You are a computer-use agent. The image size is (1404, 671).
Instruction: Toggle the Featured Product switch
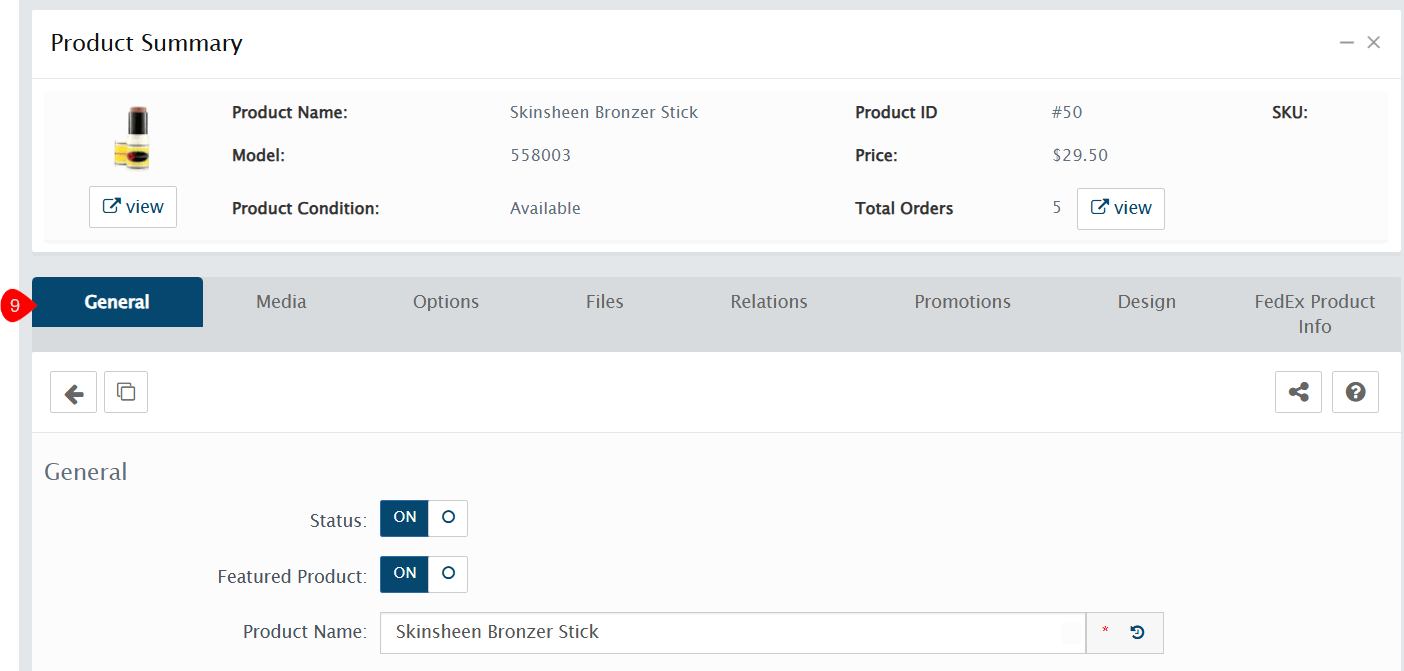[423, 574]
